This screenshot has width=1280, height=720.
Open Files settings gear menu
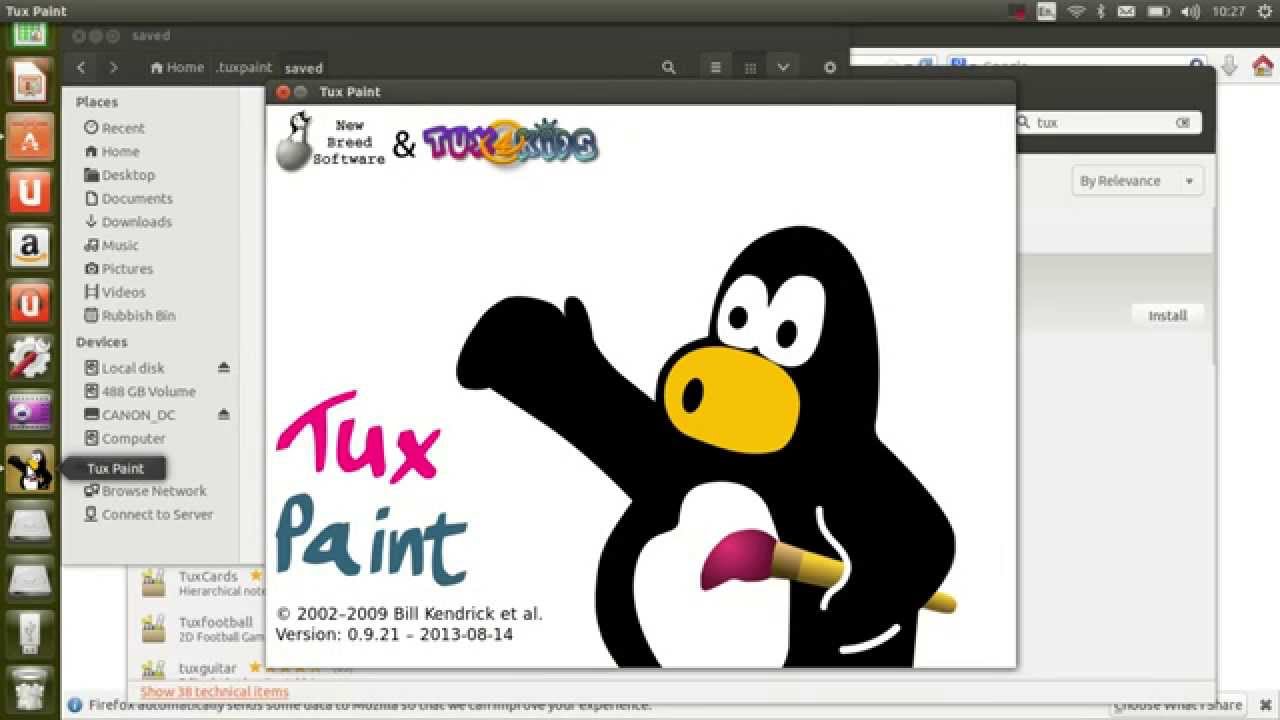[829, 67]
